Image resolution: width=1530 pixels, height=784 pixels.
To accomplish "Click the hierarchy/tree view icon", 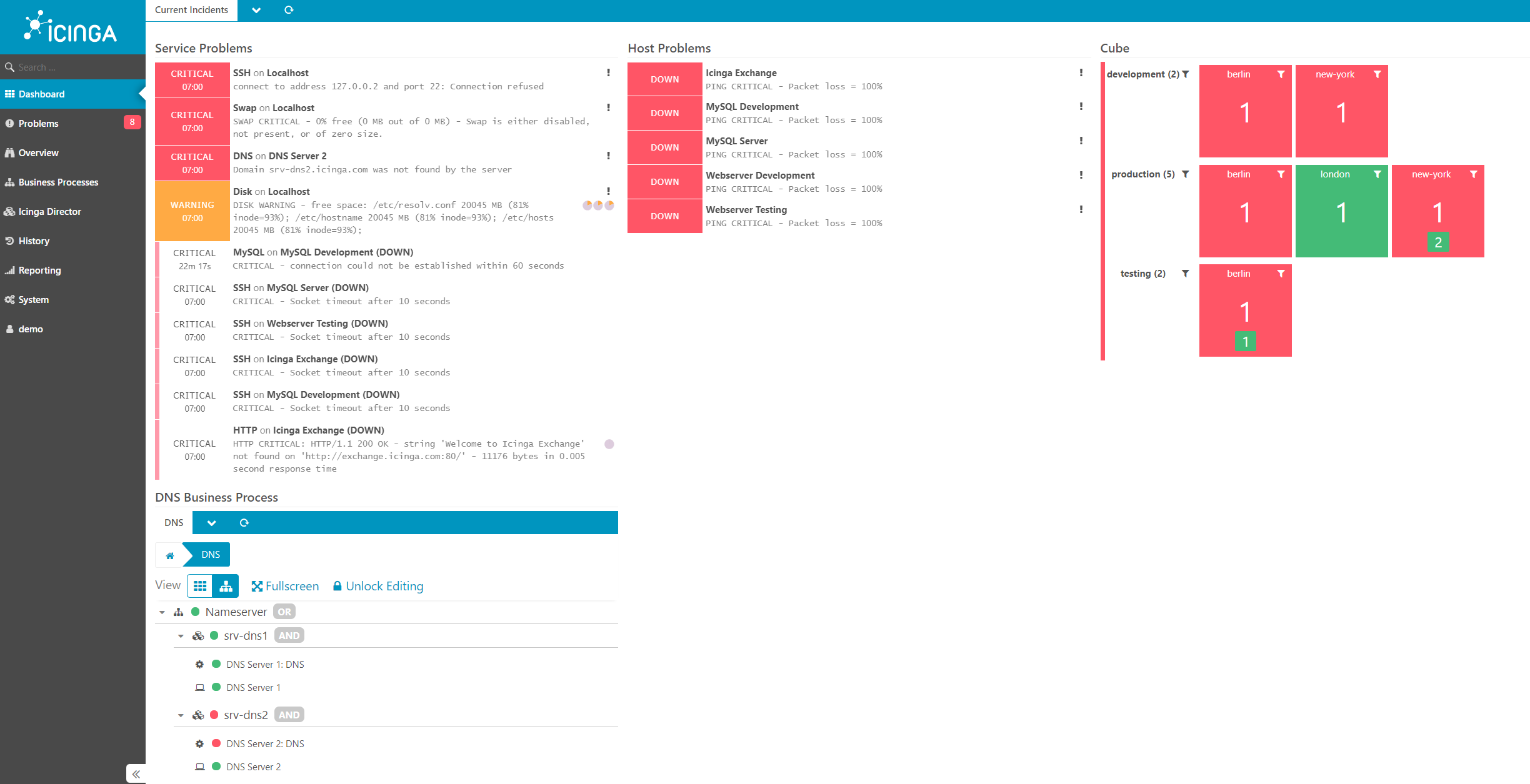I will click(x=225, y=586).
